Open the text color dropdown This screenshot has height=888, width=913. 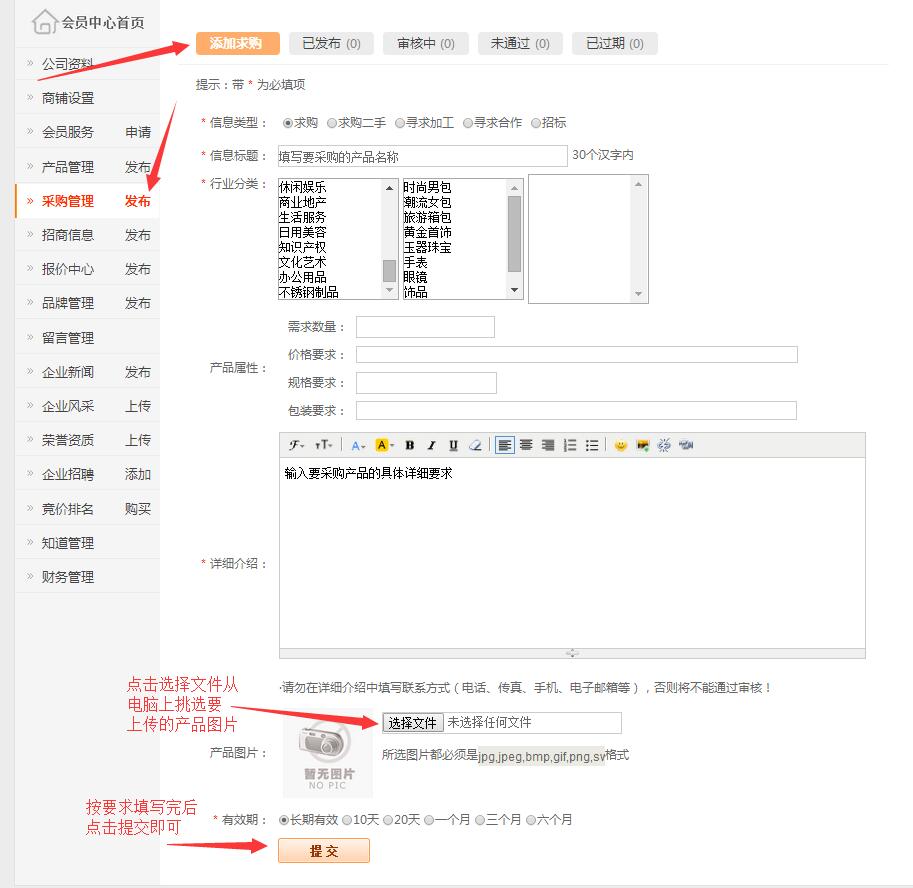coord(359,445)
